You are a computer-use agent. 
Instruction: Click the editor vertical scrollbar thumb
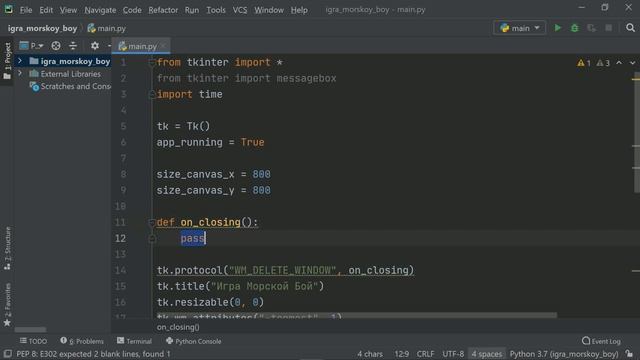[636, 131]
